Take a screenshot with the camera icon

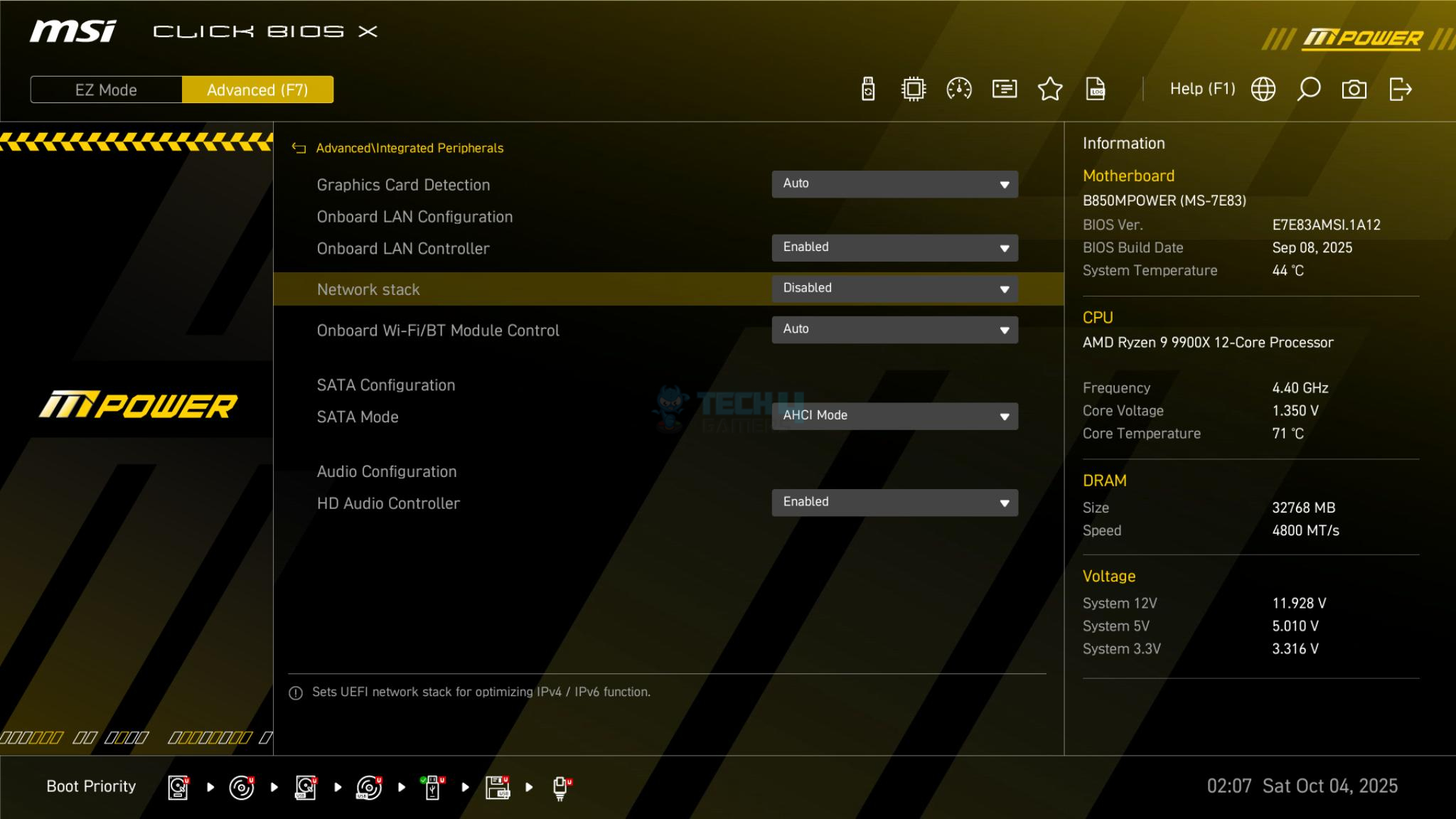[x=1354, y=90]
